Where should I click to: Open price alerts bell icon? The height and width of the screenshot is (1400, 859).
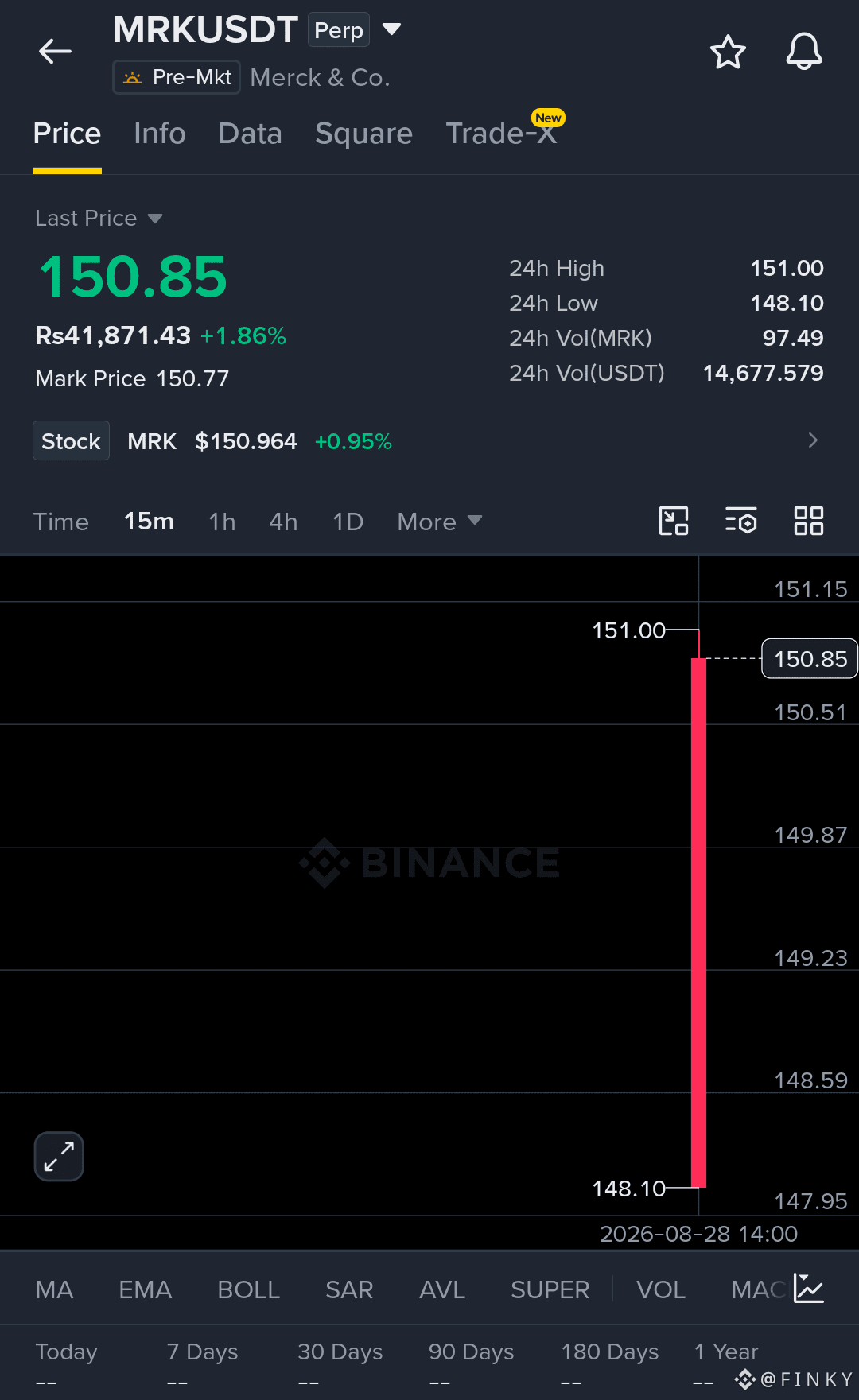[804, 52]
